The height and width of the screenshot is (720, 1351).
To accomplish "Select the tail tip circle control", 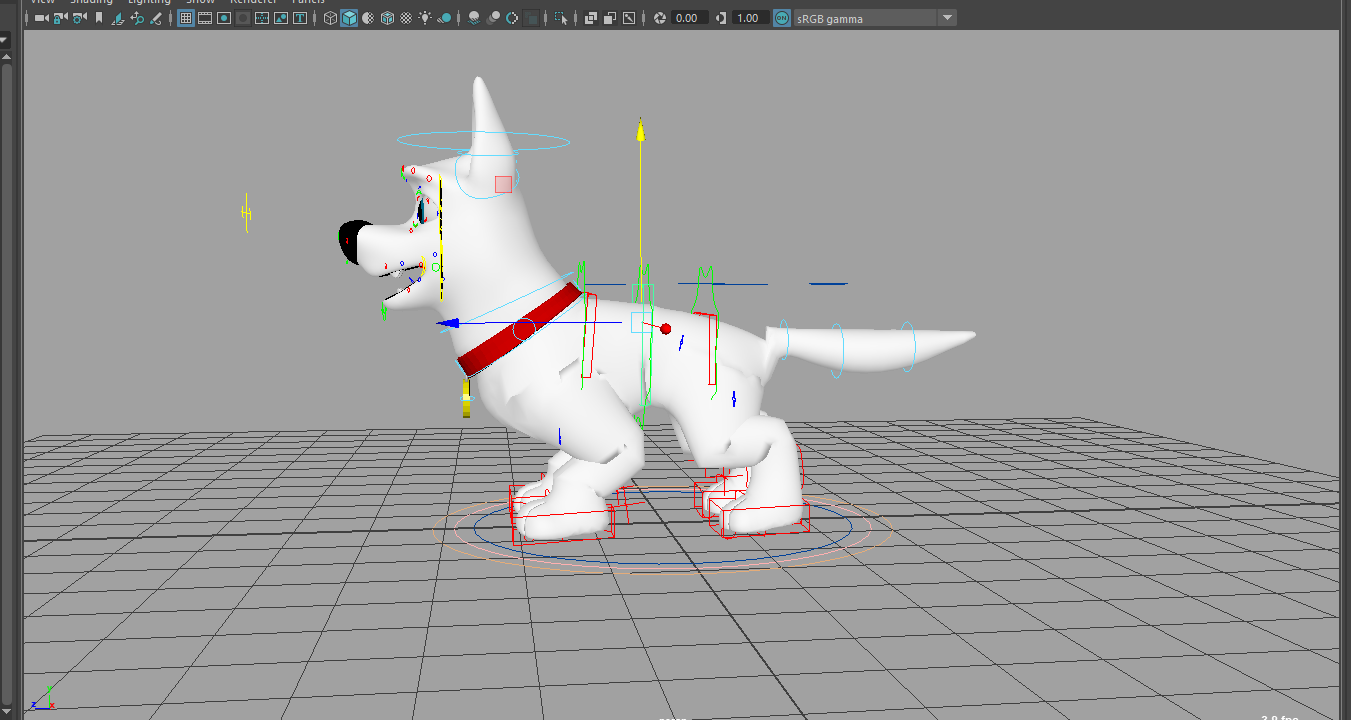I will 908,346.
